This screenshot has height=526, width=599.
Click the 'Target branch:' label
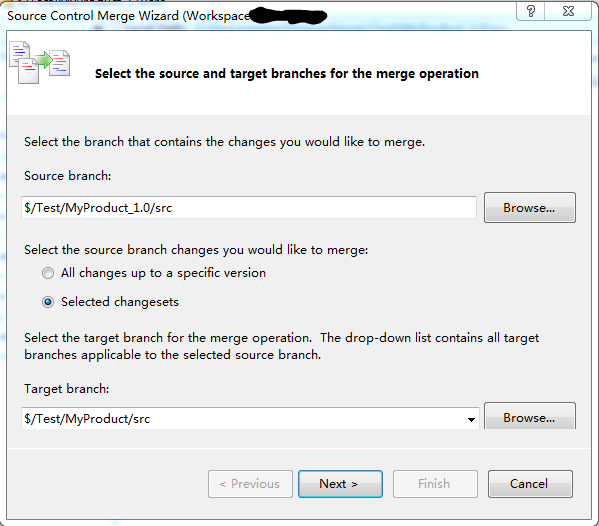[67, 389]
